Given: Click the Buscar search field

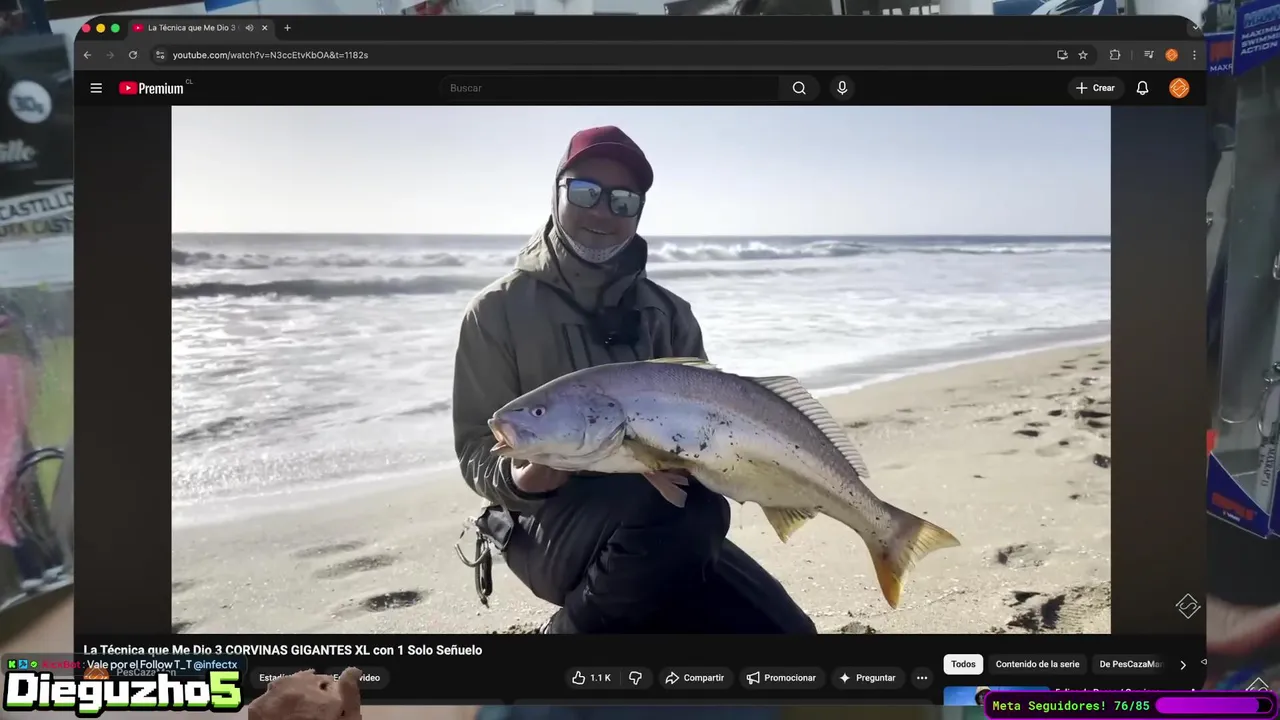Looking at the screenshot, I should coord(610,88).
